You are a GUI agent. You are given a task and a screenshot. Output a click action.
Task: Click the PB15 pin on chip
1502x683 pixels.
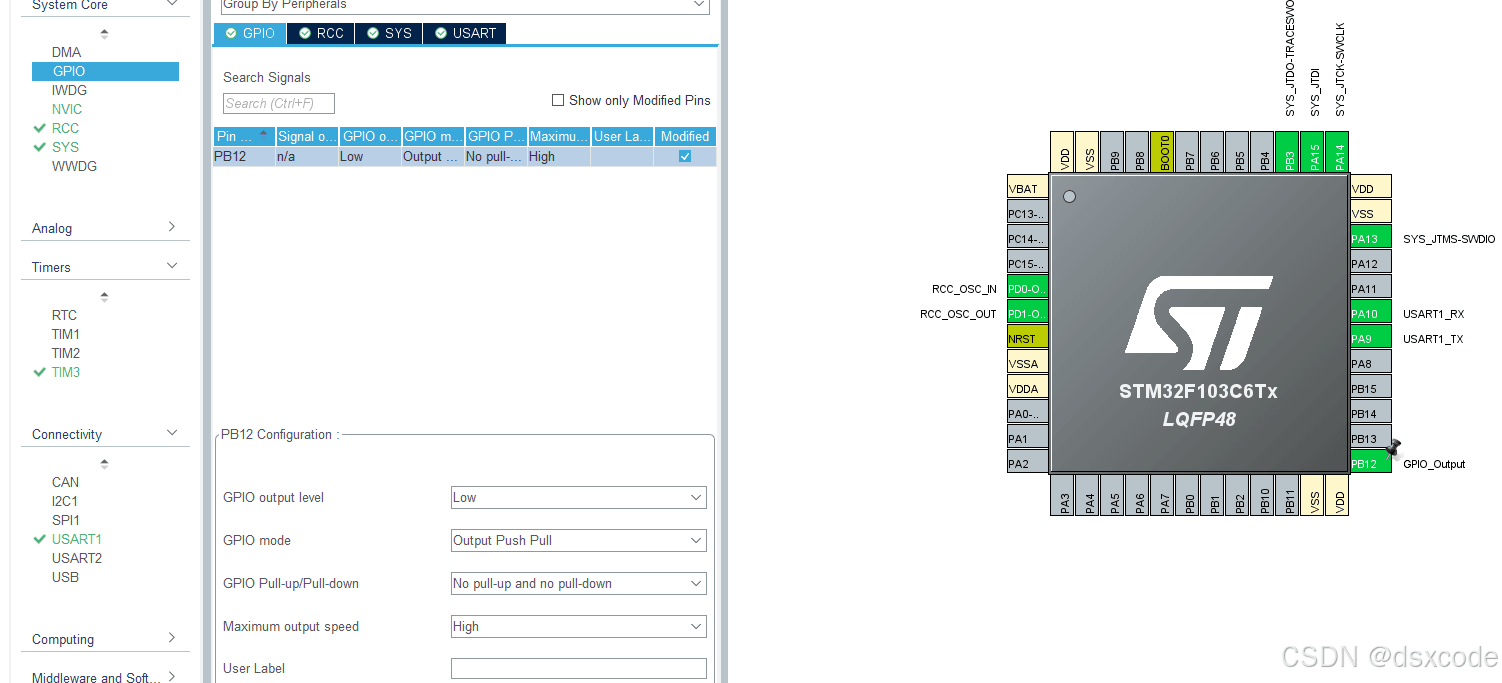(1371, 388)
